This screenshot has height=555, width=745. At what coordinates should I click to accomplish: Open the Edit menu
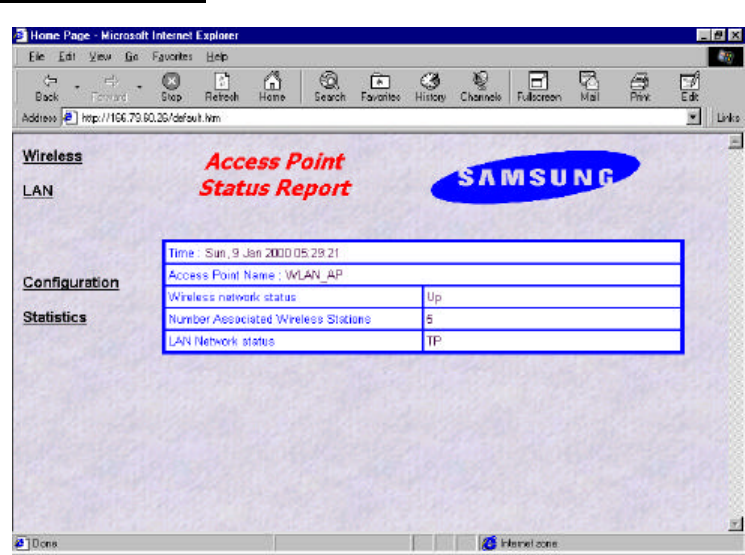tap(67, 57)
